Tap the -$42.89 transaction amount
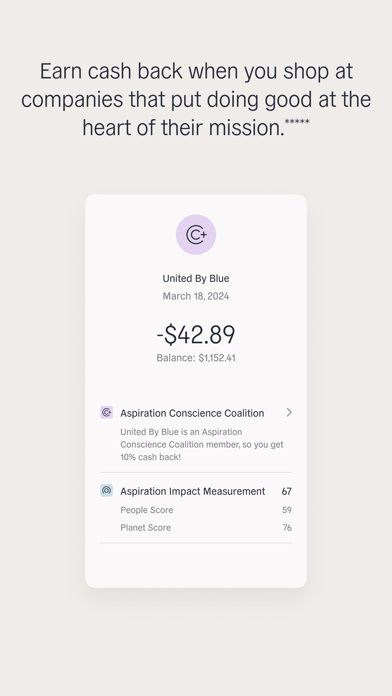Image resolution: width=392 pixels, height=696 pixels. (x=196, y=335)
